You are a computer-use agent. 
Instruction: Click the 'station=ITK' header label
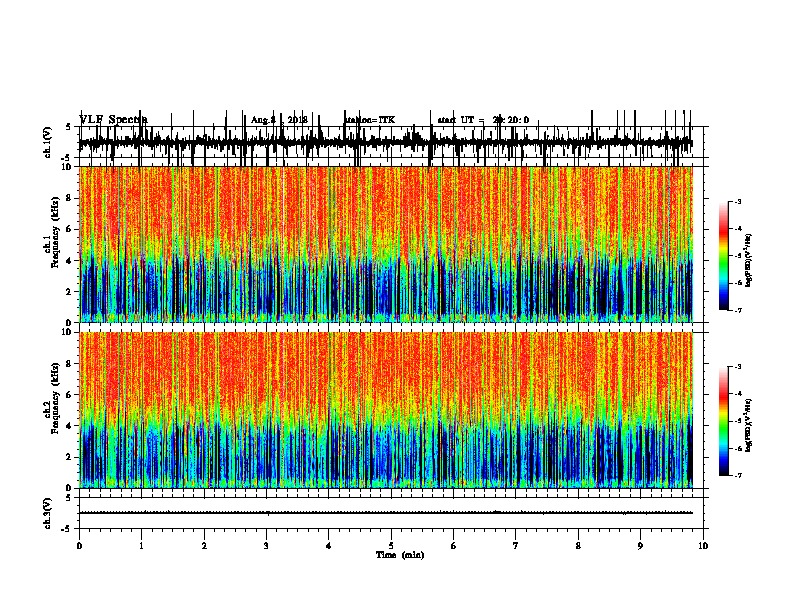(370, 120)
